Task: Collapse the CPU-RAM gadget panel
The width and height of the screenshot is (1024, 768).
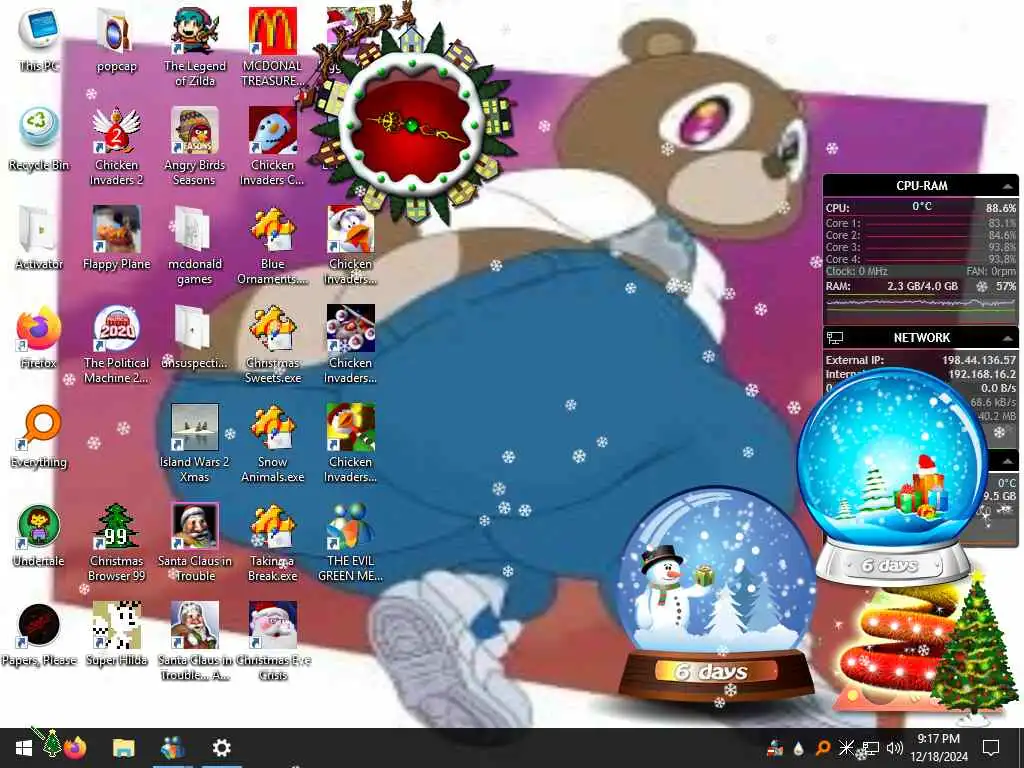Action: coord(1008,186)
